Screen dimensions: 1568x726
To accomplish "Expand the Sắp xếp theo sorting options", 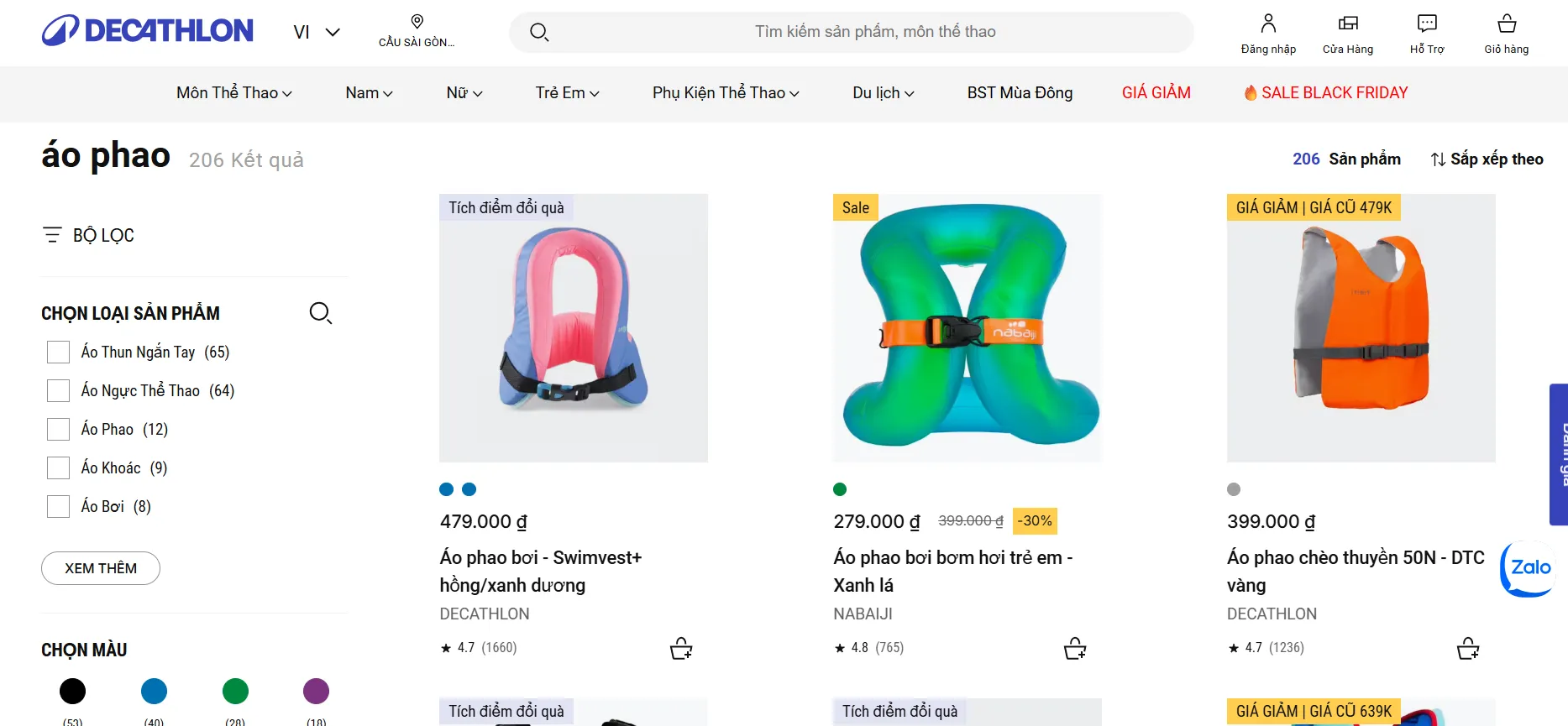I will (1487, 159).
